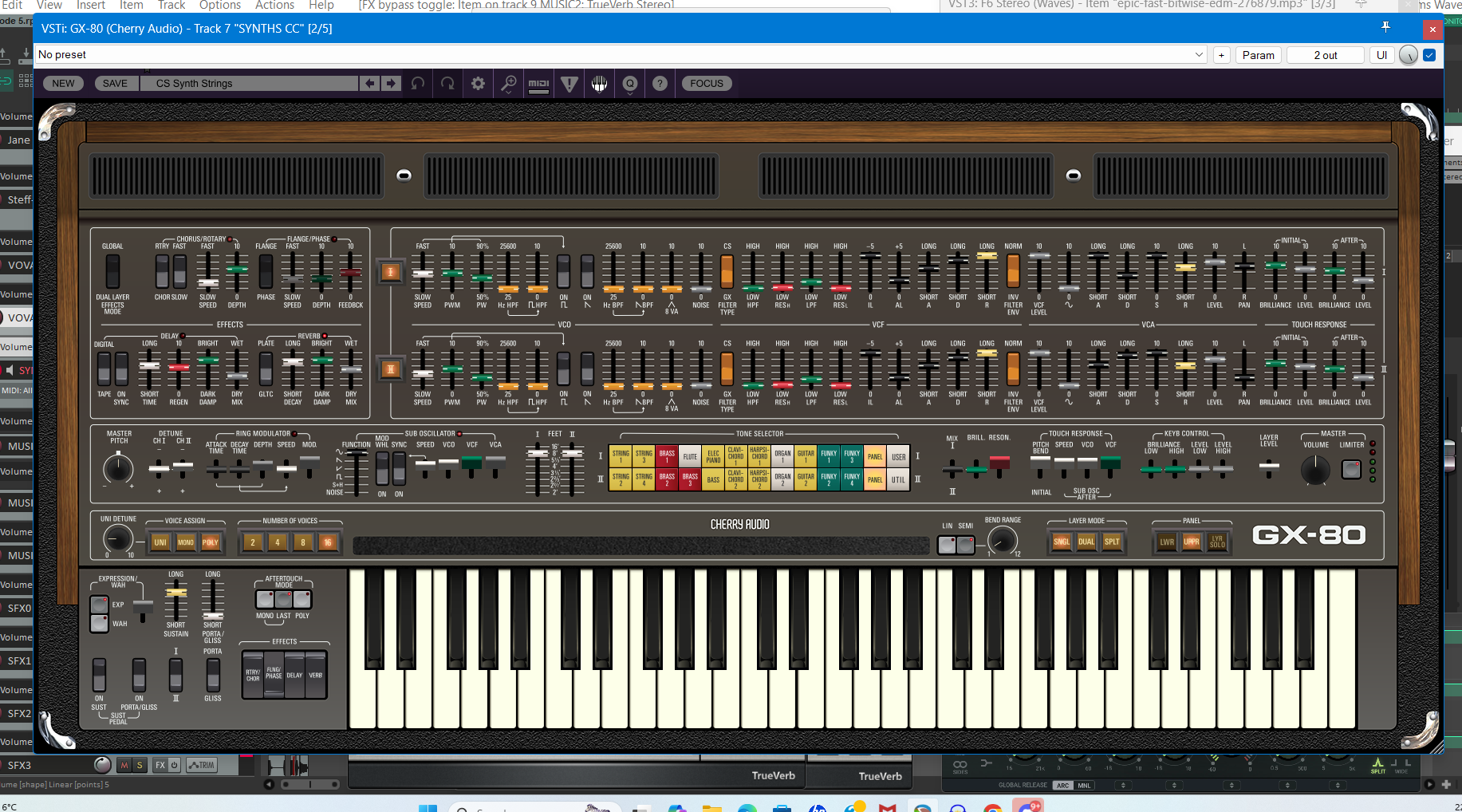Screen dimensions: 1462x812
Task: Toggle the Master LIMITER switch
Action: [1351, 469]
